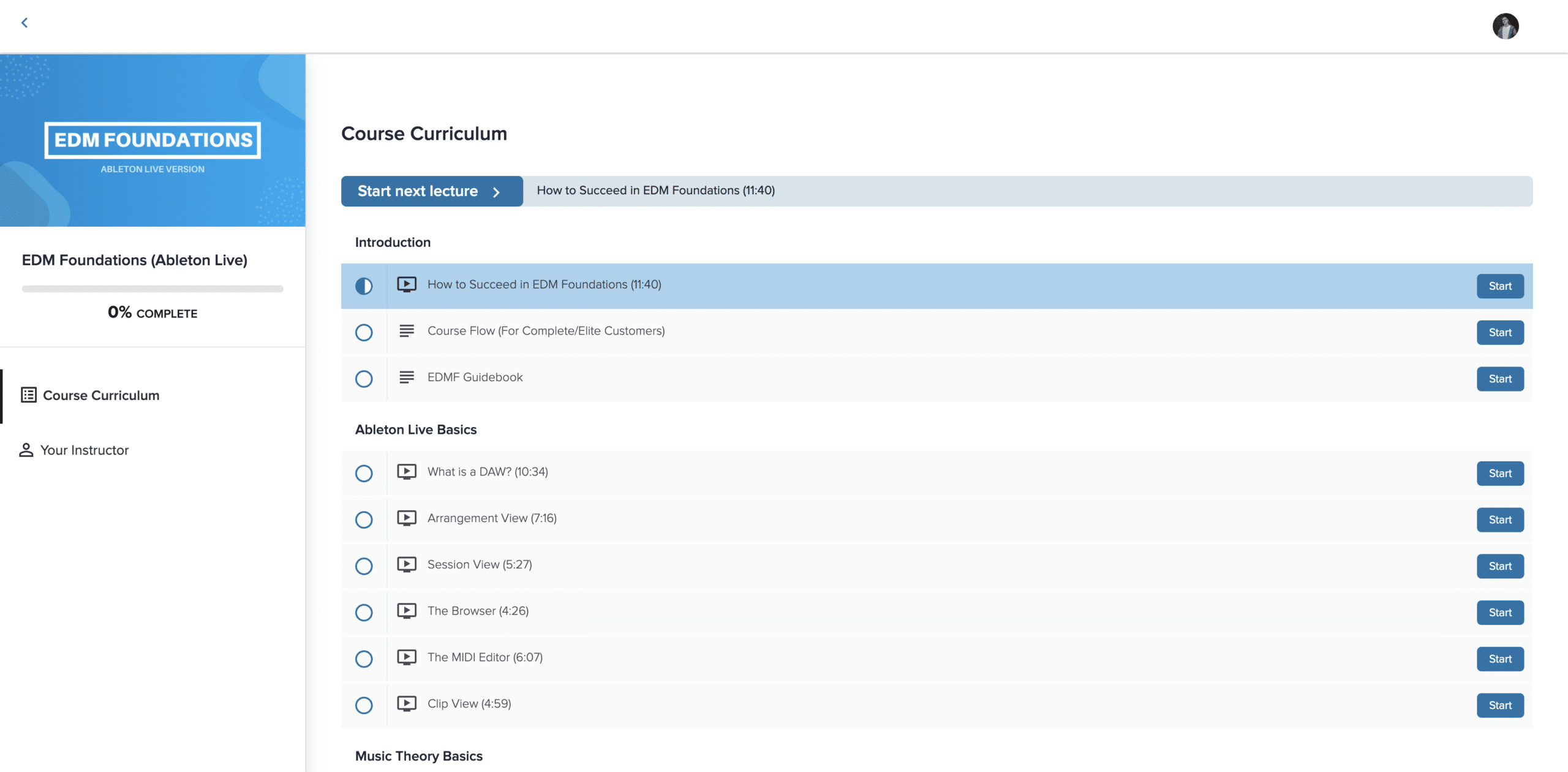Start The Browser lecture
Screen dimensions: 1568x772
point(1500,613)
